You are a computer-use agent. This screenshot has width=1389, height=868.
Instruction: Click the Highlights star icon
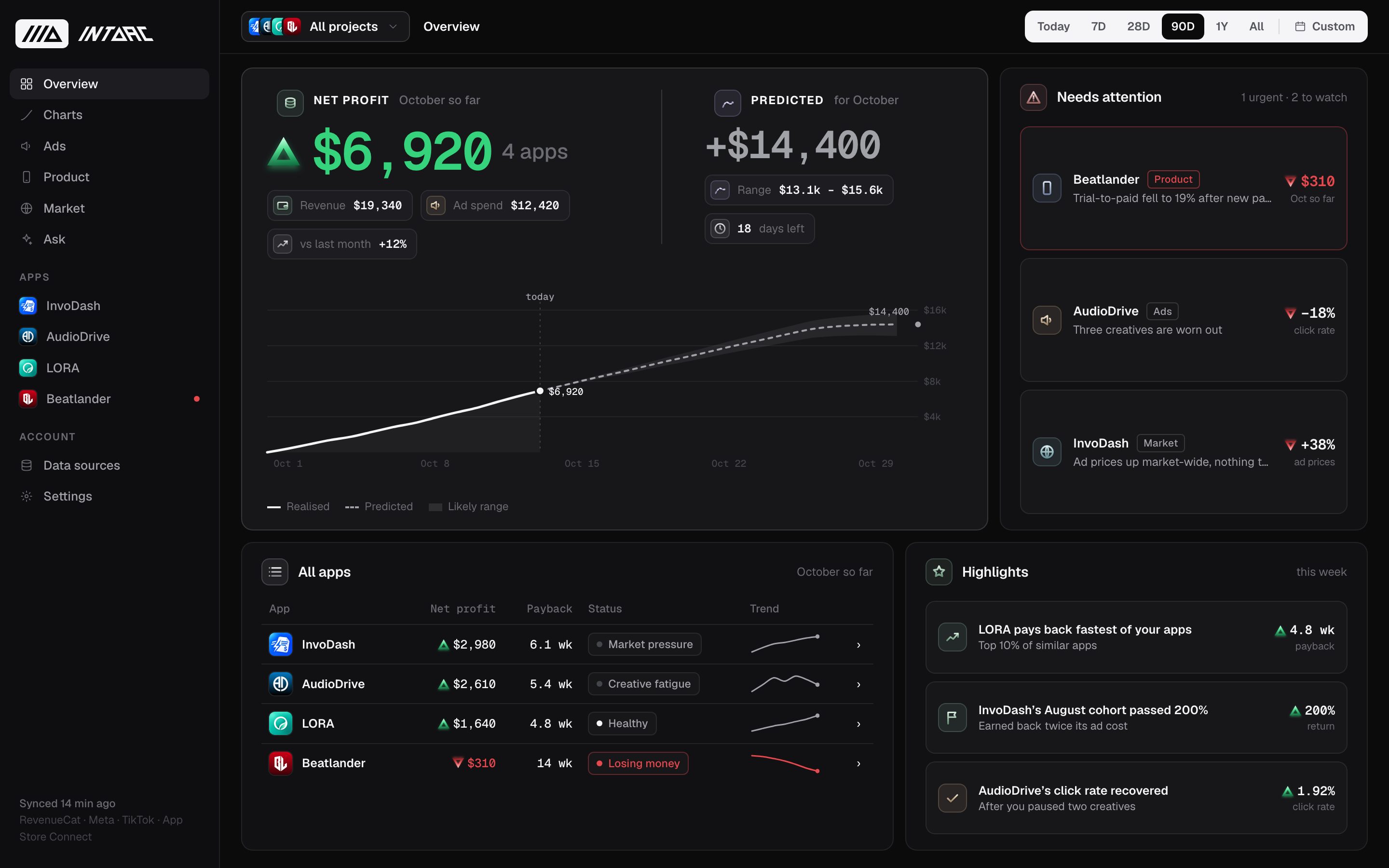(939, 572)
